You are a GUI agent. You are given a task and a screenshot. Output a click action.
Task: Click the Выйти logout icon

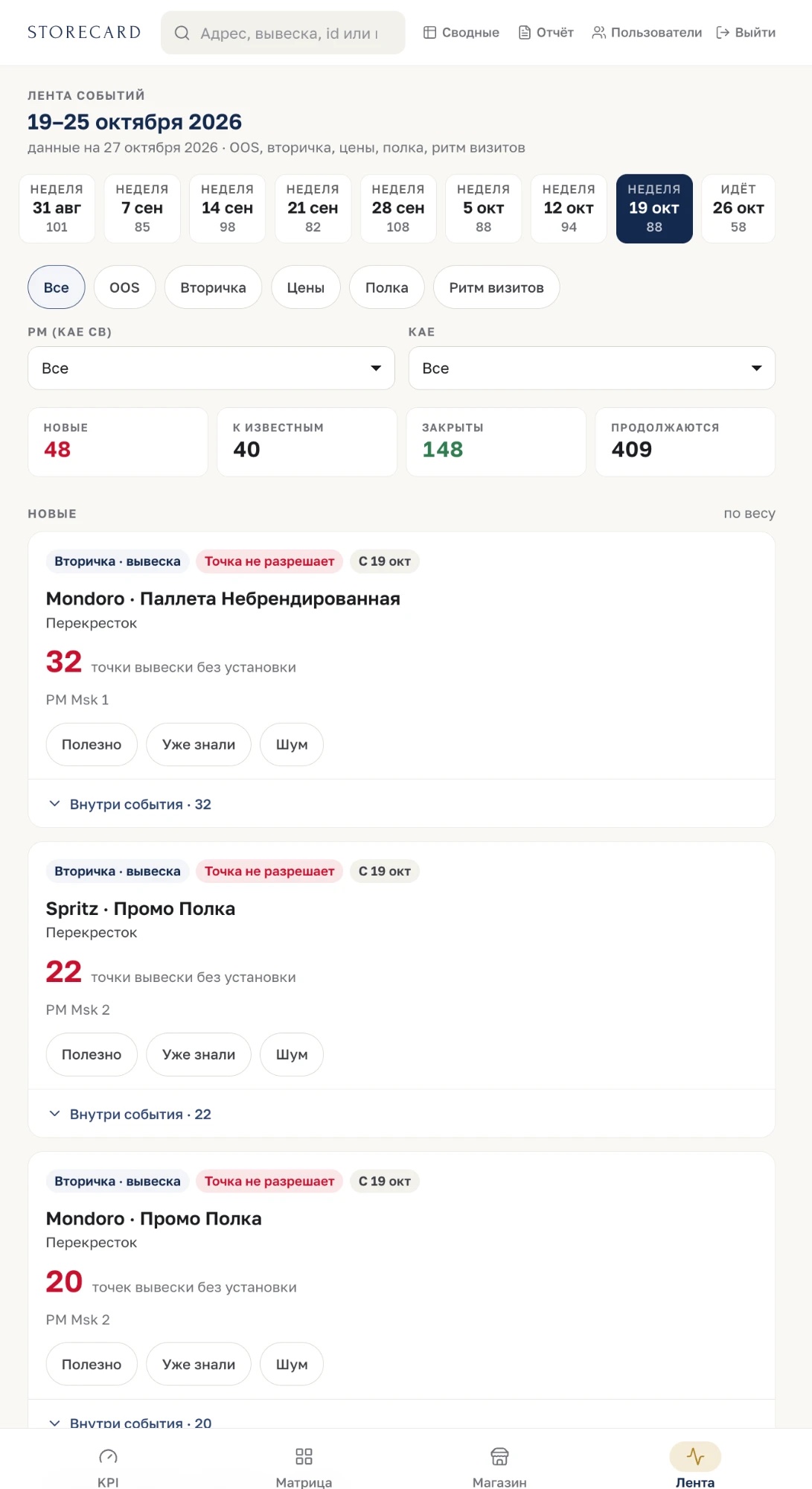[723, 32]
